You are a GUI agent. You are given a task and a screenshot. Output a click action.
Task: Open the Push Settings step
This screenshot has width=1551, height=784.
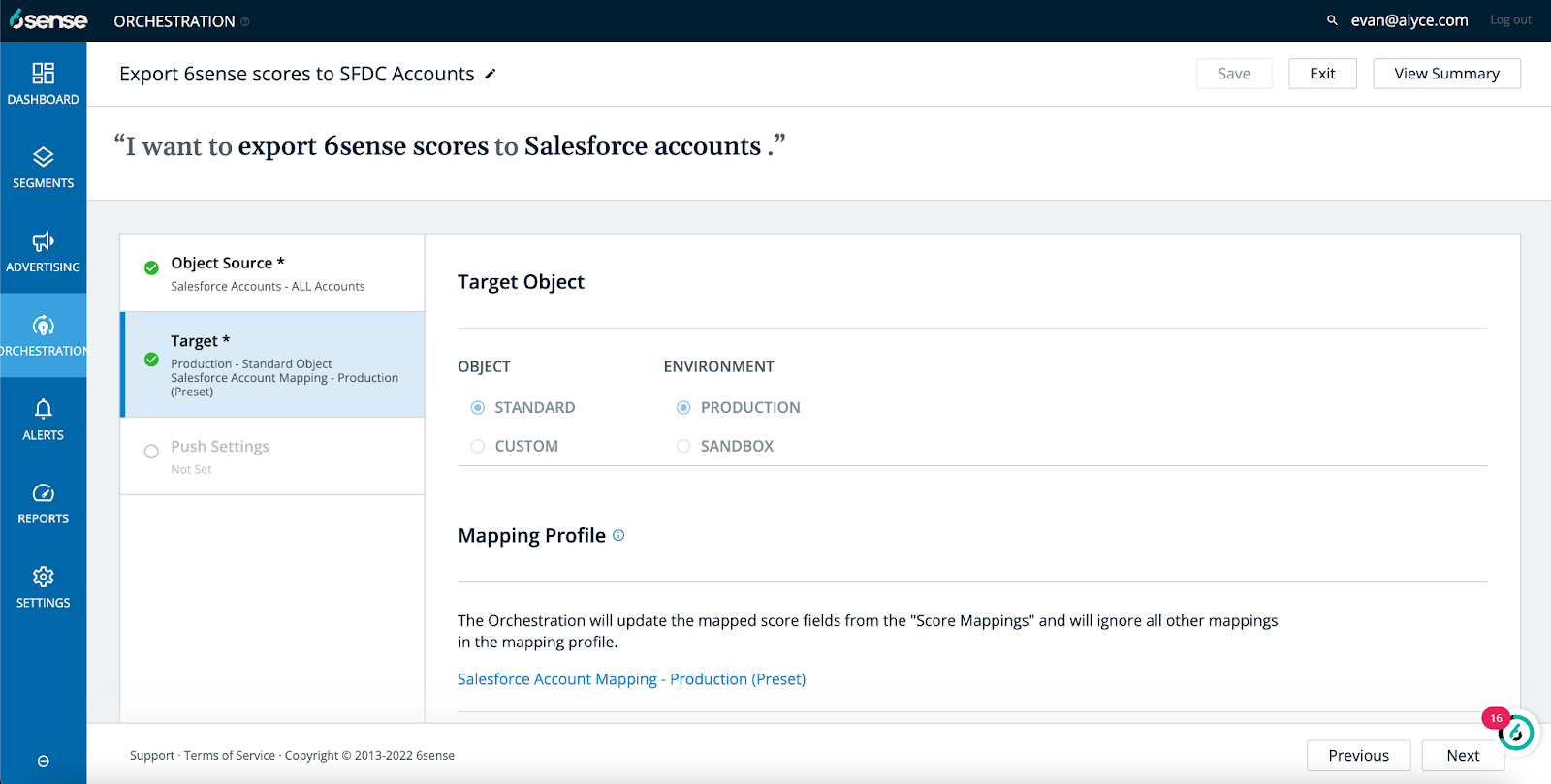pyautogui.click(x=272, y=456)
